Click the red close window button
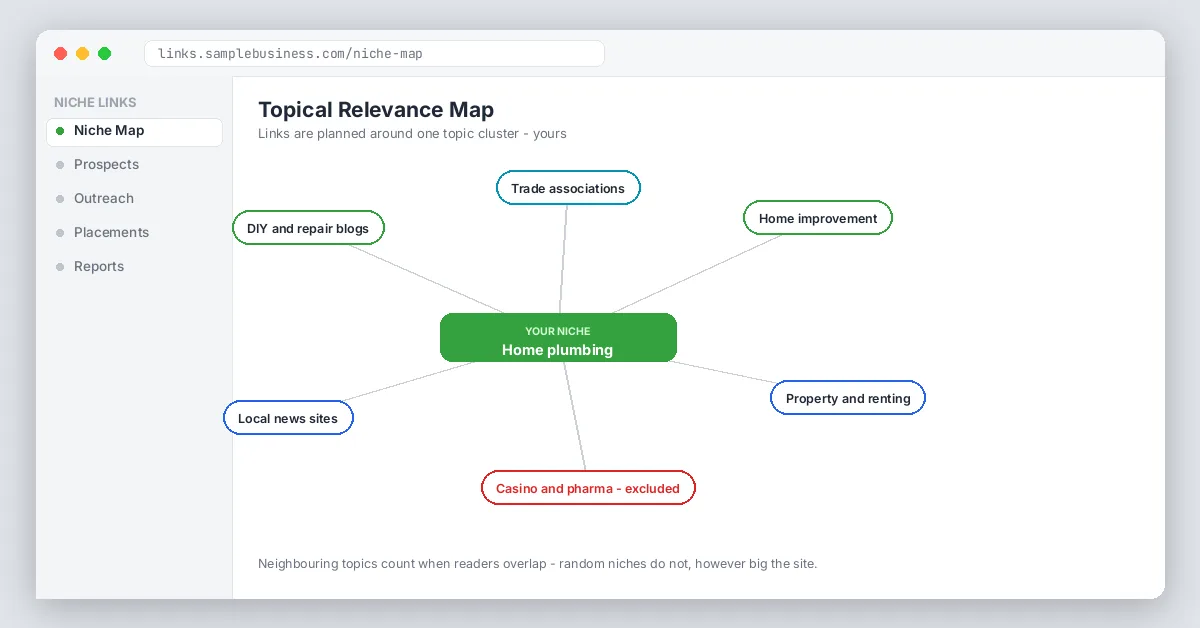1200x628 pixels. [x=61, y=54]
